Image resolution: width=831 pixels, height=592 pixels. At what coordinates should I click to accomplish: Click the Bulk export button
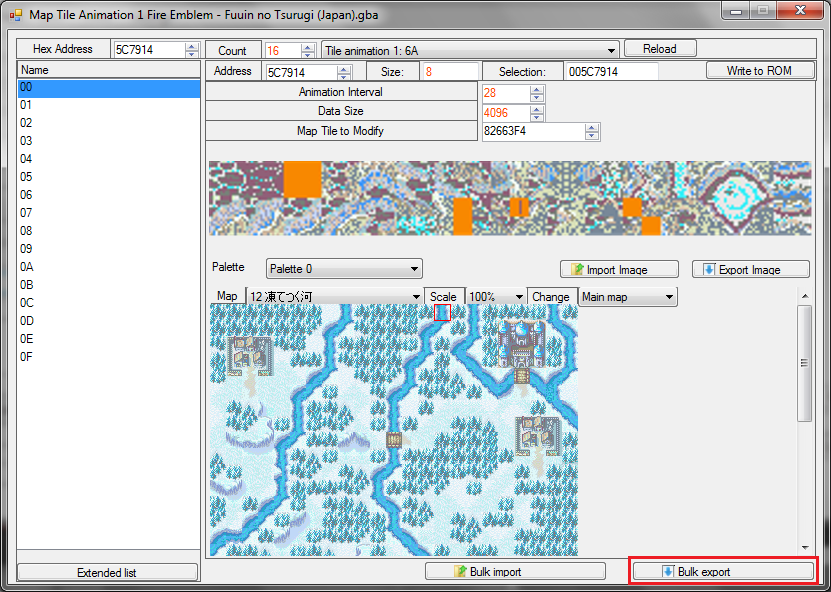[723, 571]
